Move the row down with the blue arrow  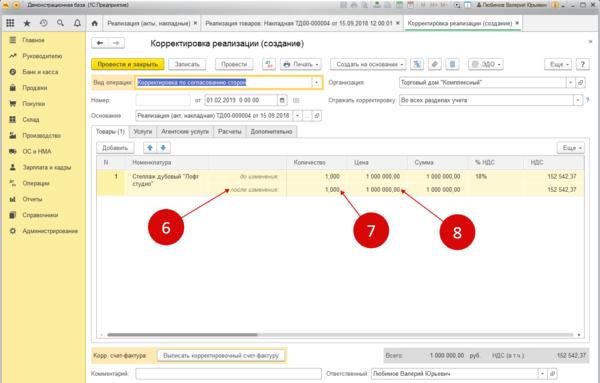163,148
